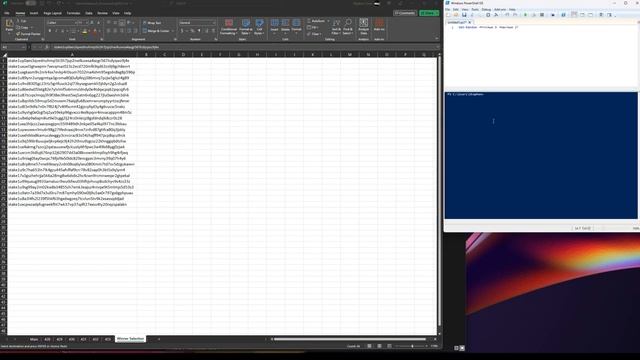The image size is (640, 360).
Task: Click Open folder icon in PowerShell ISE
Action: pos(456,15)
